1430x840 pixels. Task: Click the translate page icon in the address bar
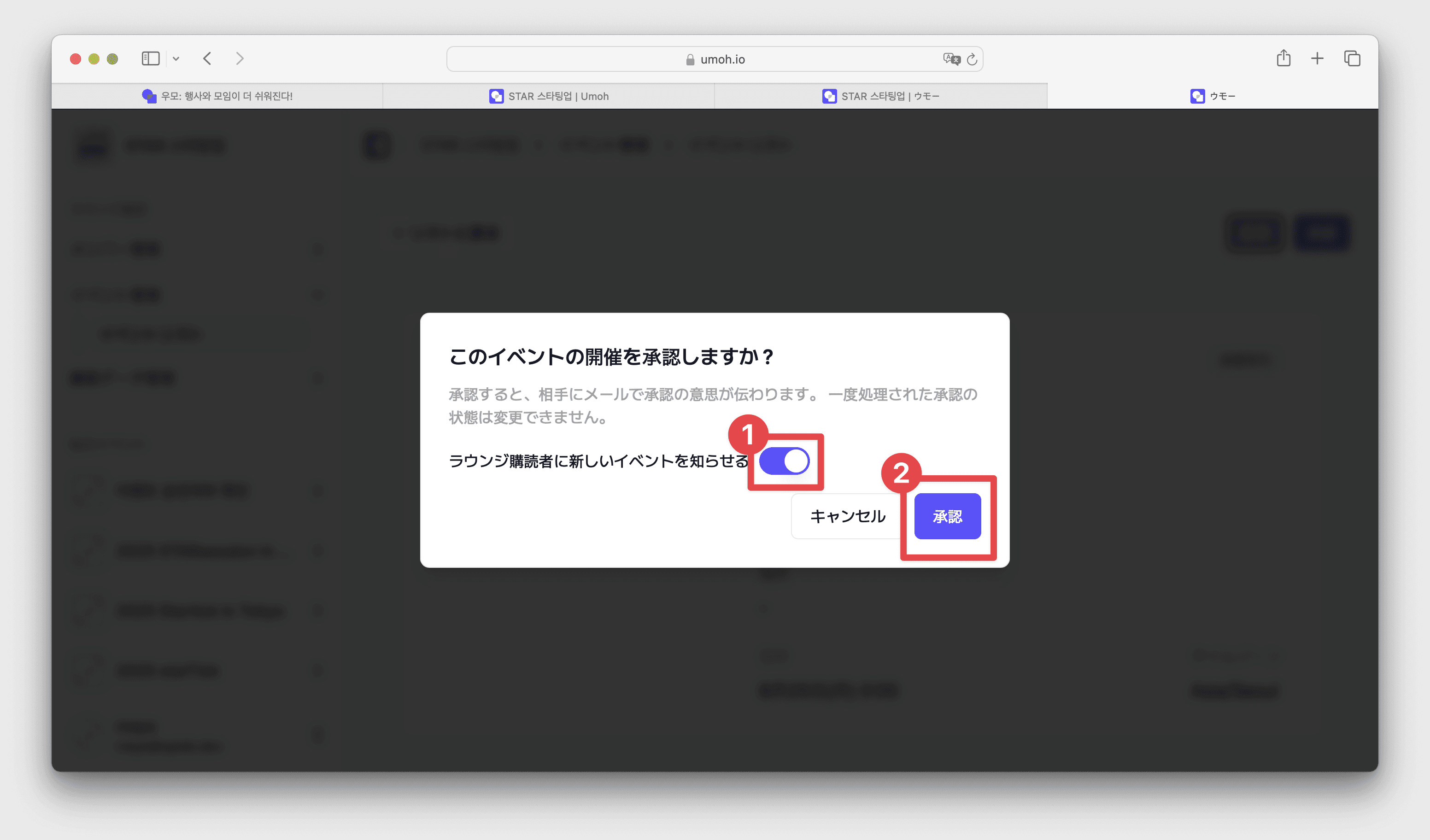click(x=951, y=59)
